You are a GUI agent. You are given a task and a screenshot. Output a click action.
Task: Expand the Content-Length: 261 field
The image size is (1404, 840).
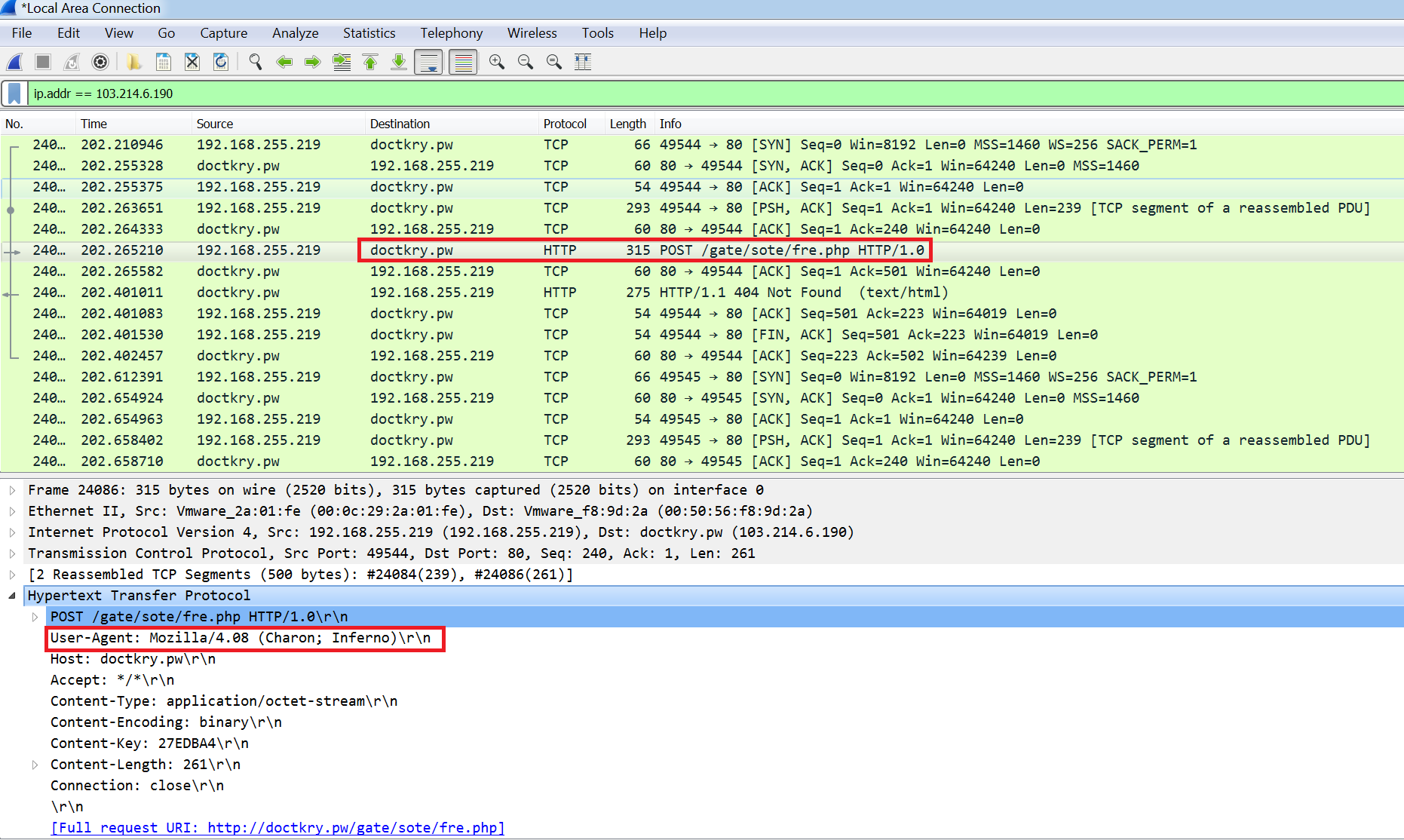coord(35,765)
